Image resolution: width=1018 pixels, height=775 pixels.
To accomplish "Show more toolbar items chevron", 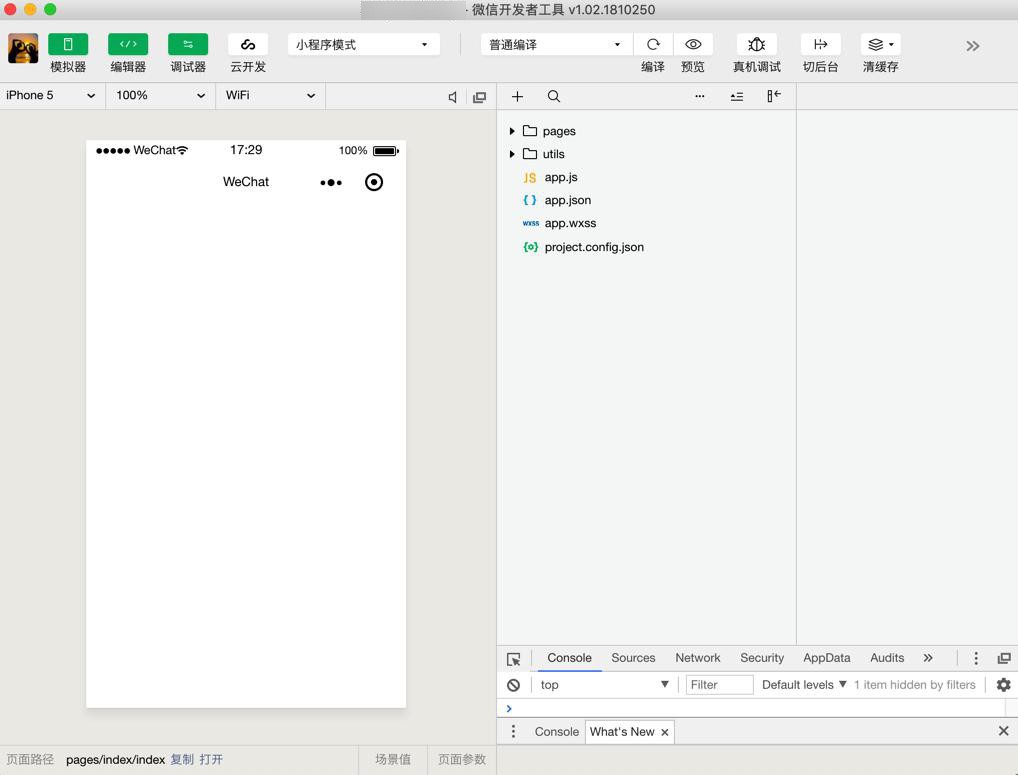I will point(972,46).
